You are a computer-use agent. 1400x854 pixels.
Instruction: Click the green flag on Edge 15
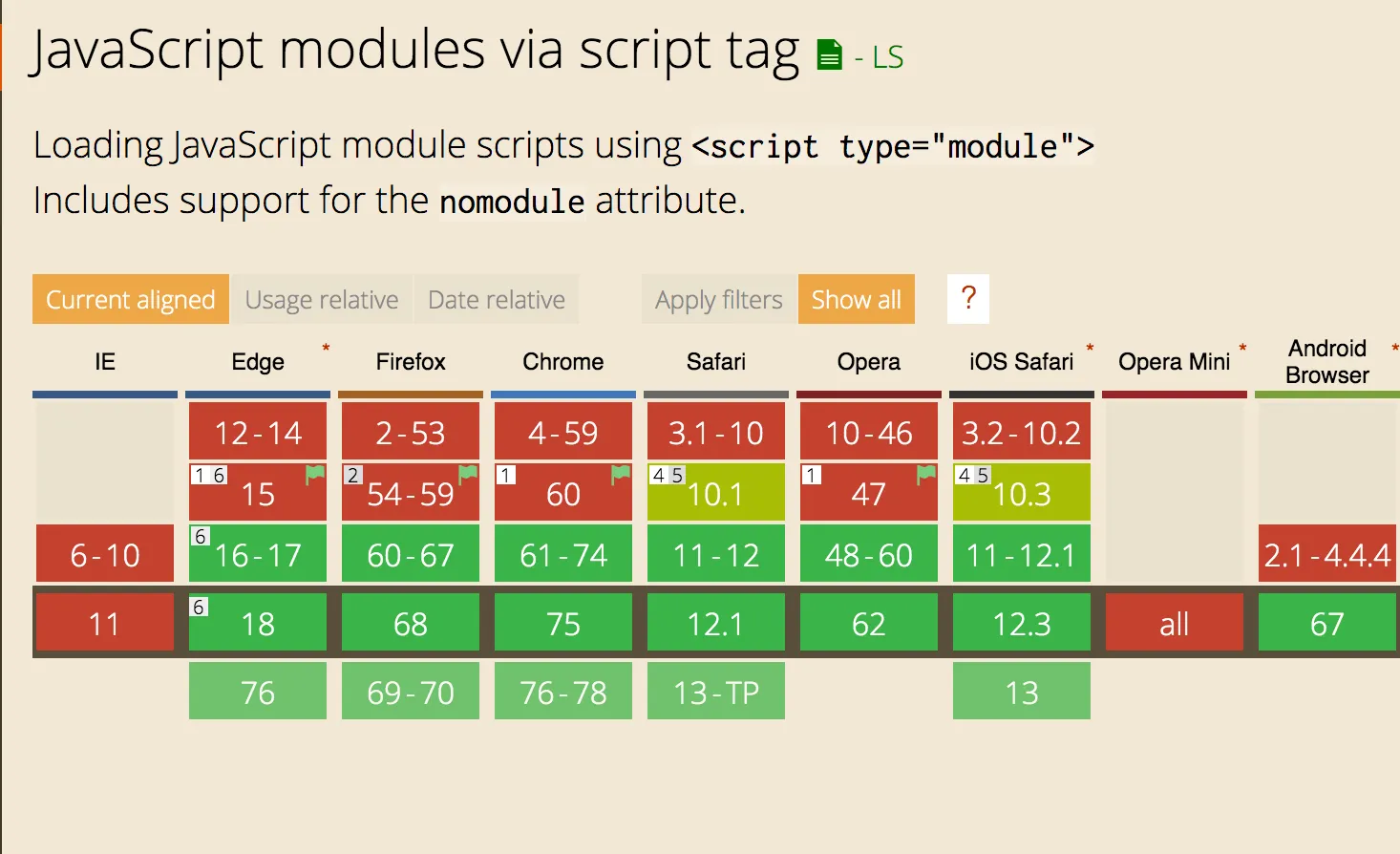pos(315,474)
